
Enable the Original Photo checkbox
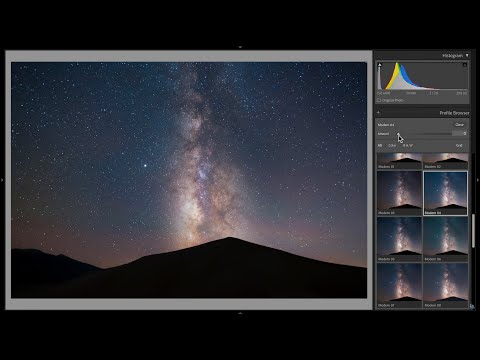pos(379,100)
